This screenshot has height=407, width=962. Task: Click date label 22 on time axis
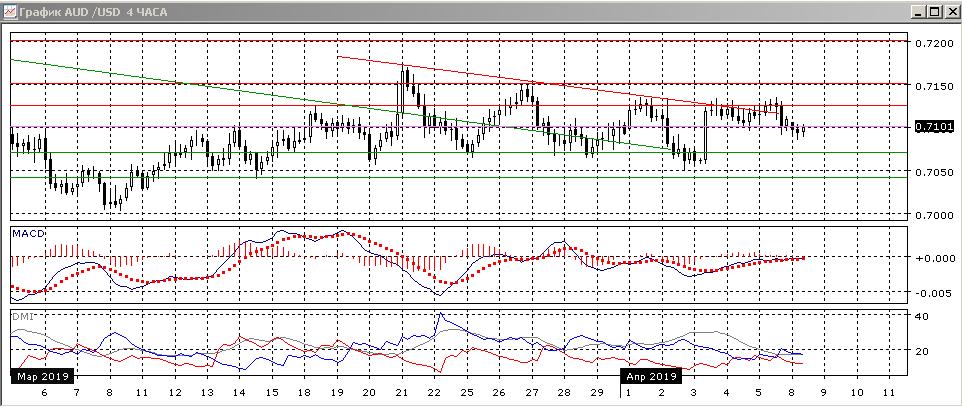click(435, 392)
